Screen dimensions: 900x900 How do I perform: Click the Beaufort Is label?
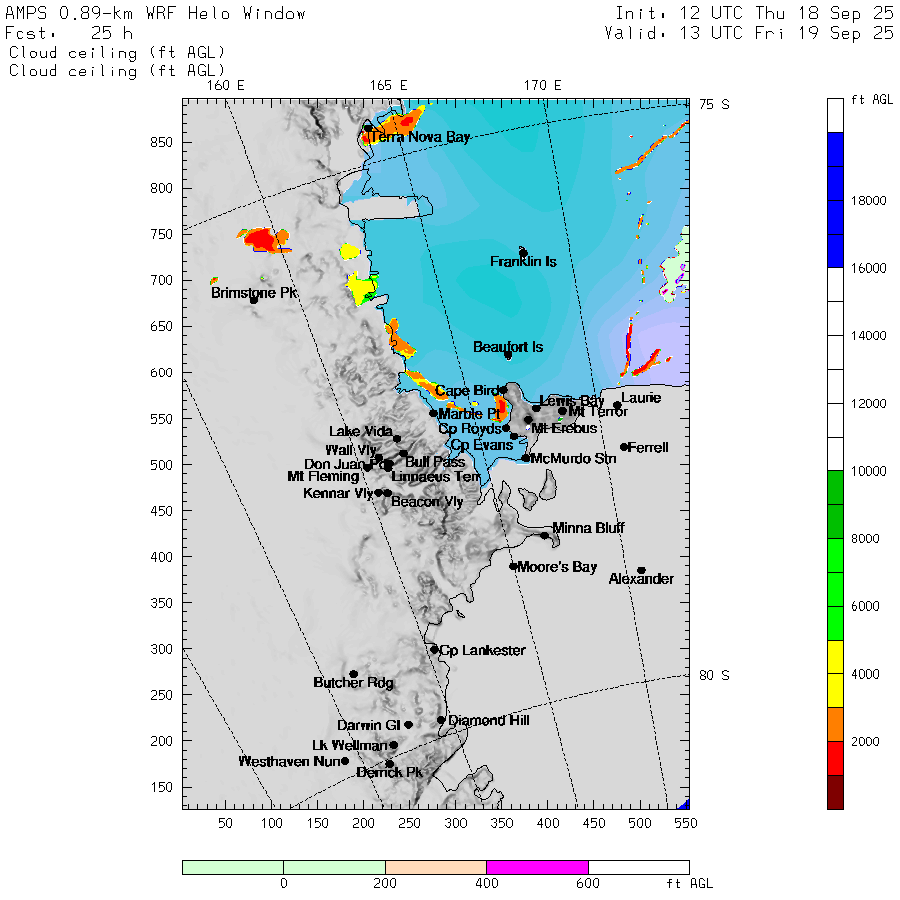[508, 347]
